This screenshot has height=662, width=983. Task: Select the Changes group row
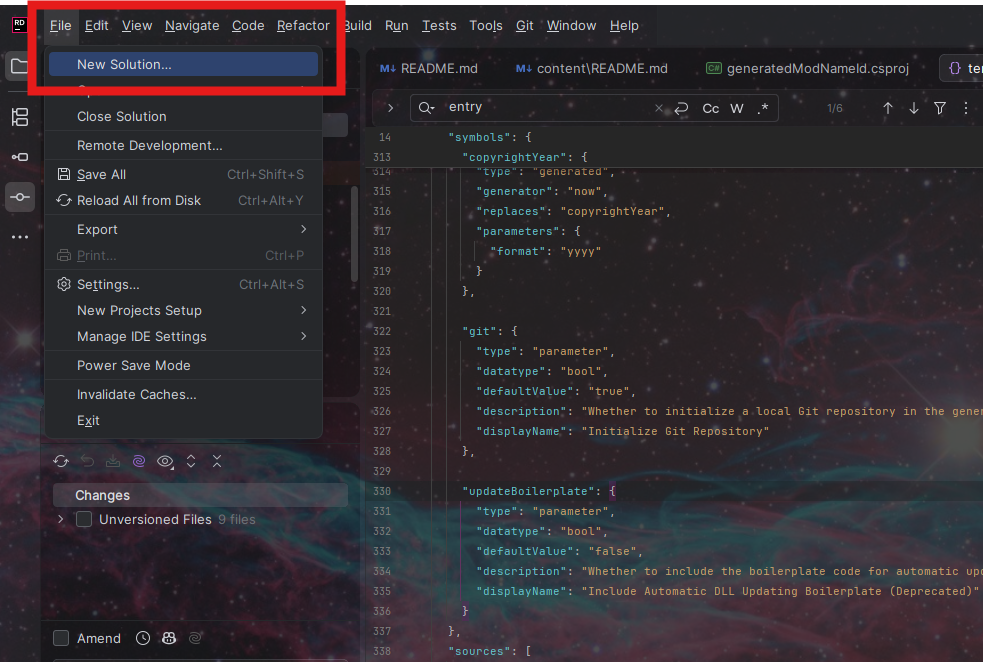[201, 495]
